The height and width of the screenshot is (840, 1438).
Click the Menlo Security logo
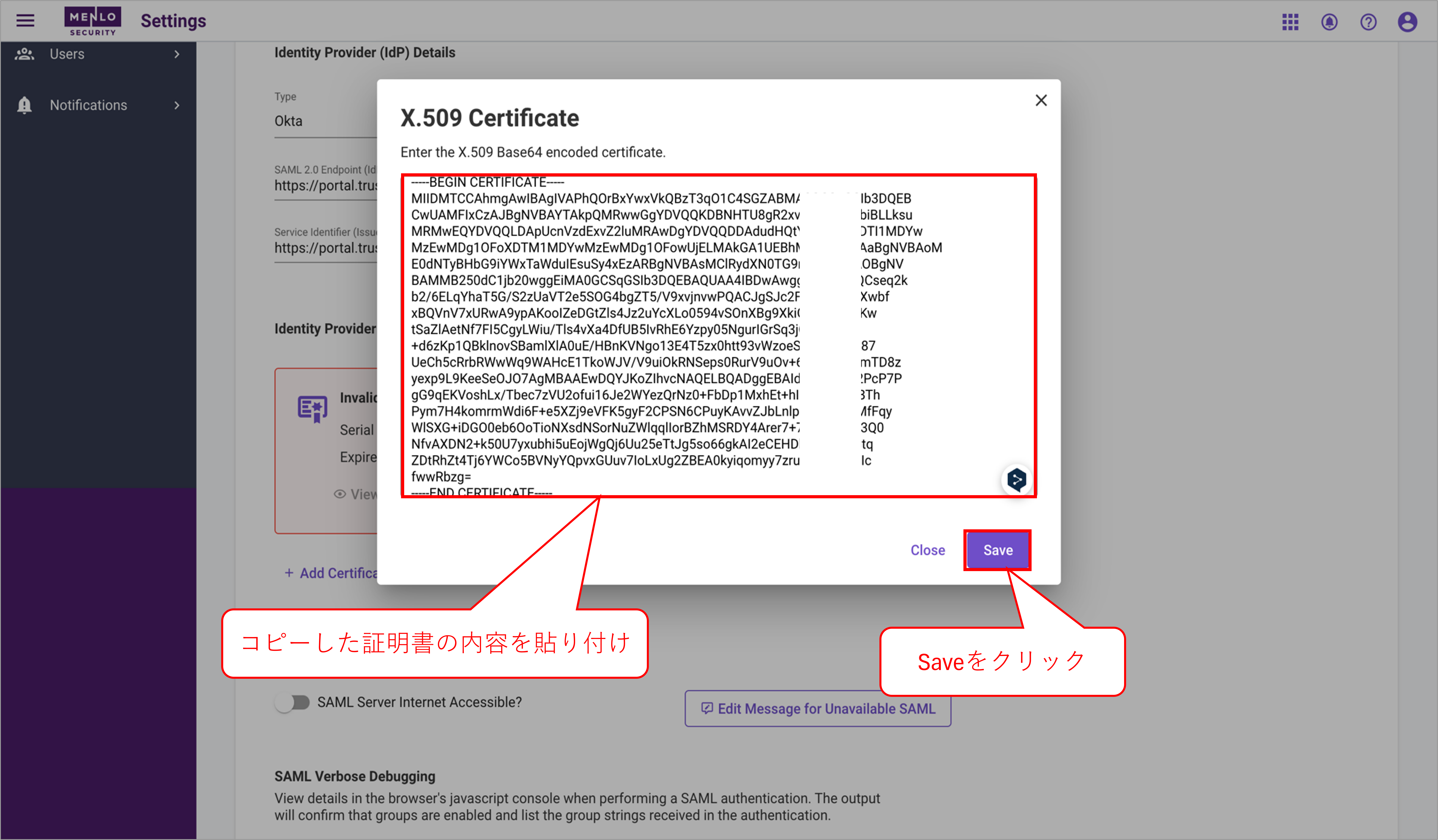point(93,21)
